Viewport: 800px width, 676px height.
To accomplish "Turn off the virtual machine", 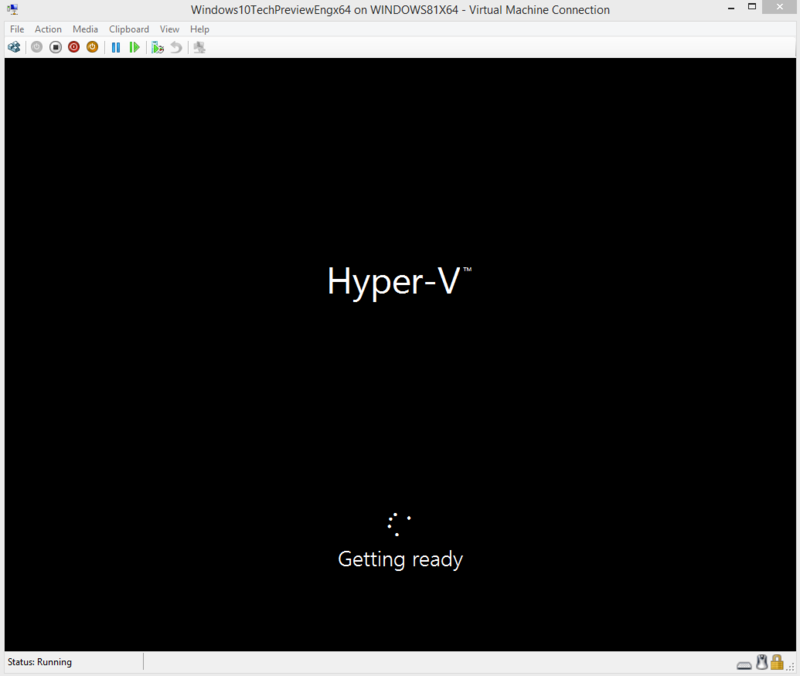I will coord(56,47).
